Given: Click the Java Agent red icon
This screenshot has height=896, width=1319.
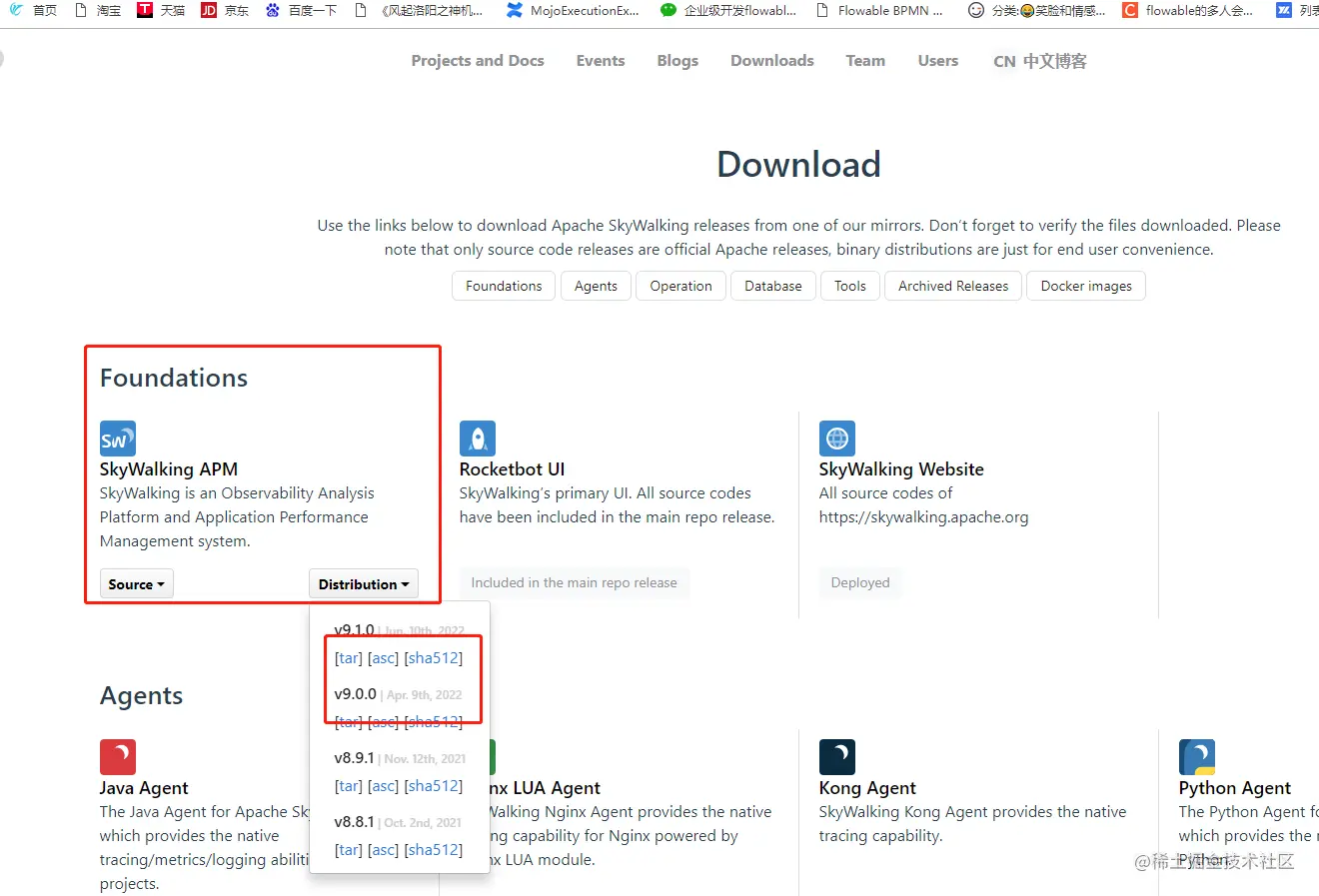Looking at the screenshot, I should coord(117,757).
